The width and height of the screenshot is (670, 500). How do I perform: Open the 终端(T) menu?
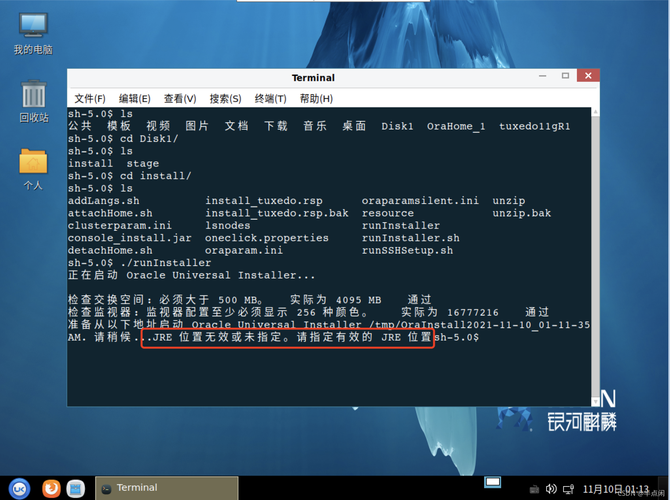(270, 98)
